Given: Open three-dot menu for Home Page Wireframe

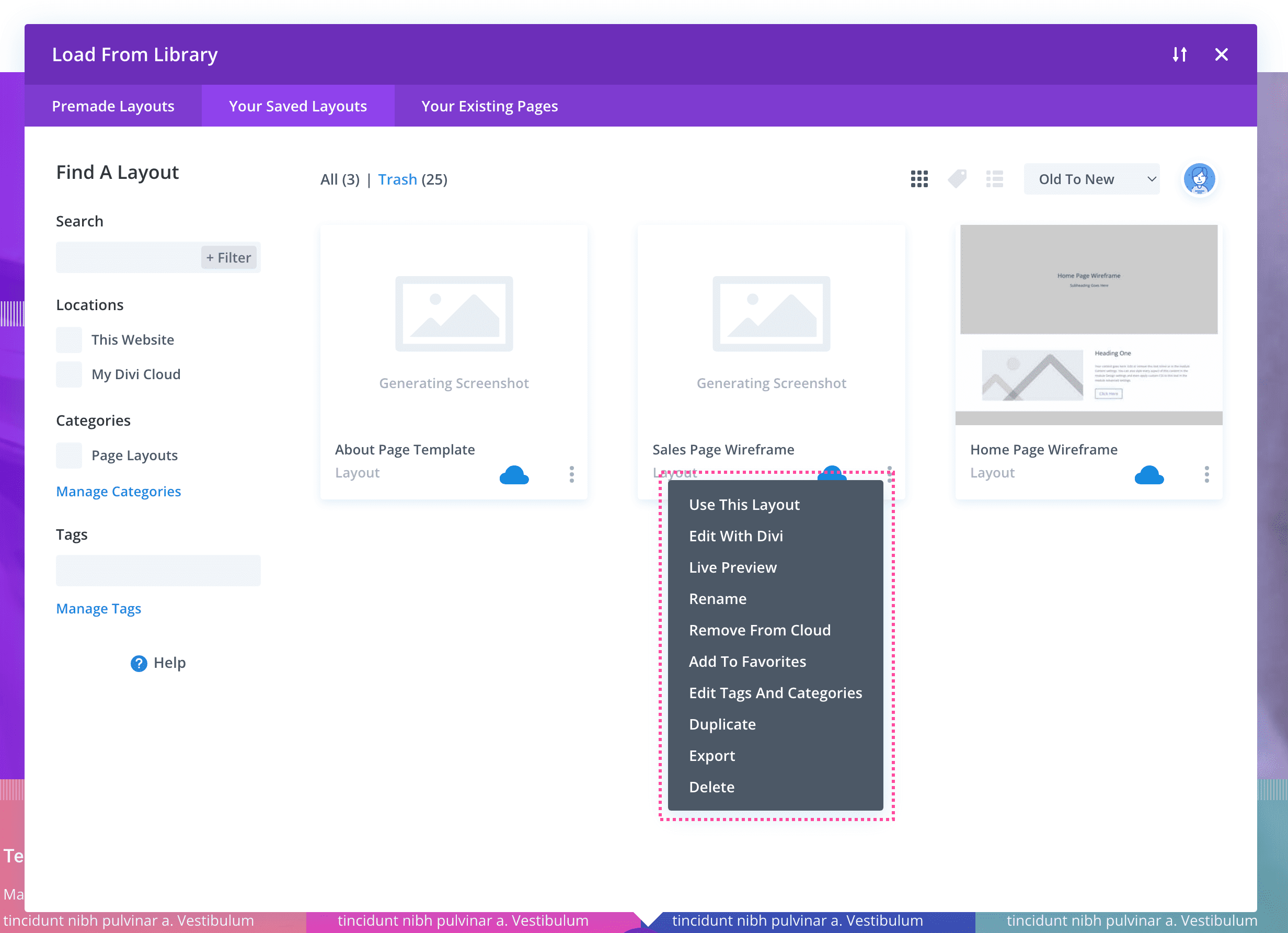Looking at the screenshot, I should coord(1206,474).
